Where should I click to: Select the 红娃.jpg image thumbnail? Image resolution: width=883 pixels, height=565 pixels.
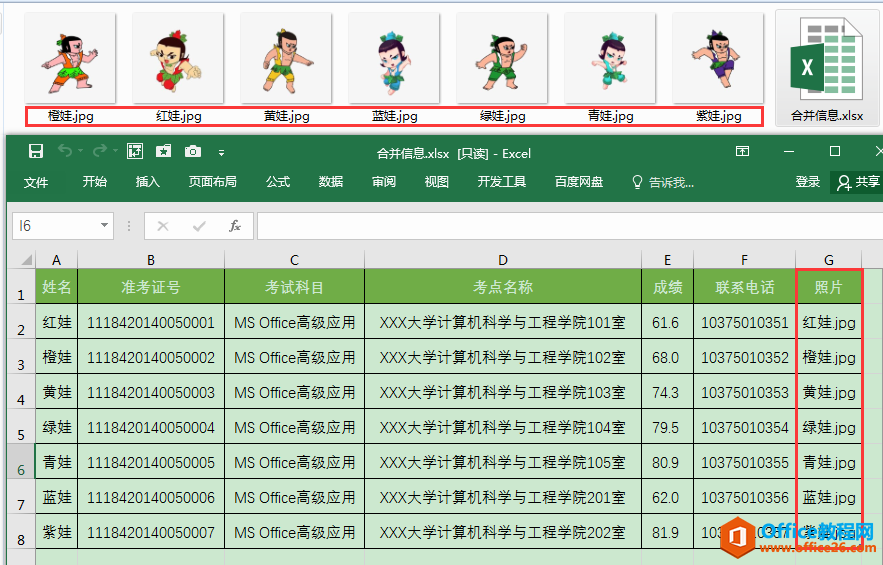point(178,58)
